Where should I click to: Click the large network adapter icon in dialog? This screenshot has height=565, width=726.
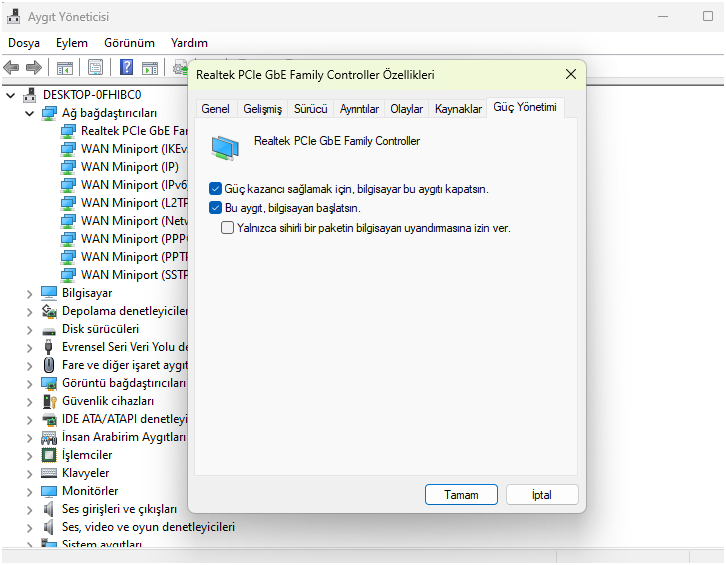225,148
